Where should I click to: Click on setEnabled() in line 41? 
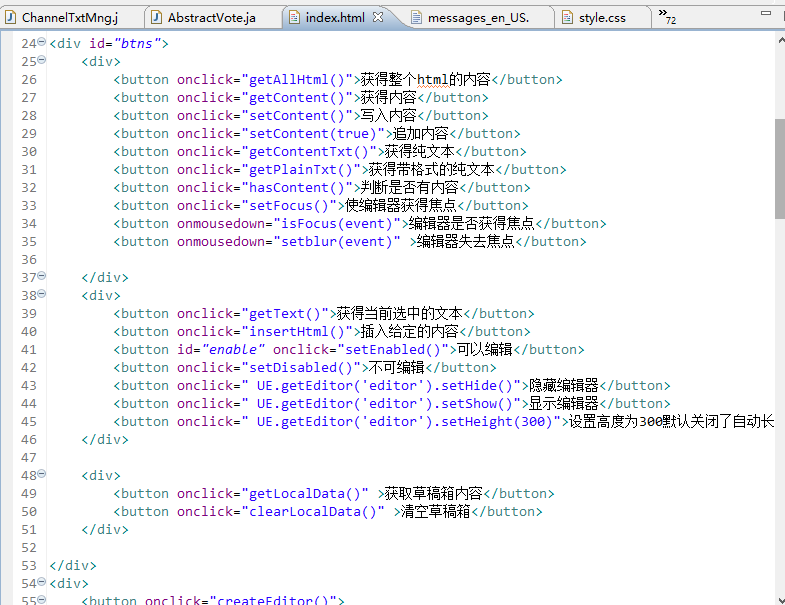point(393,350)
